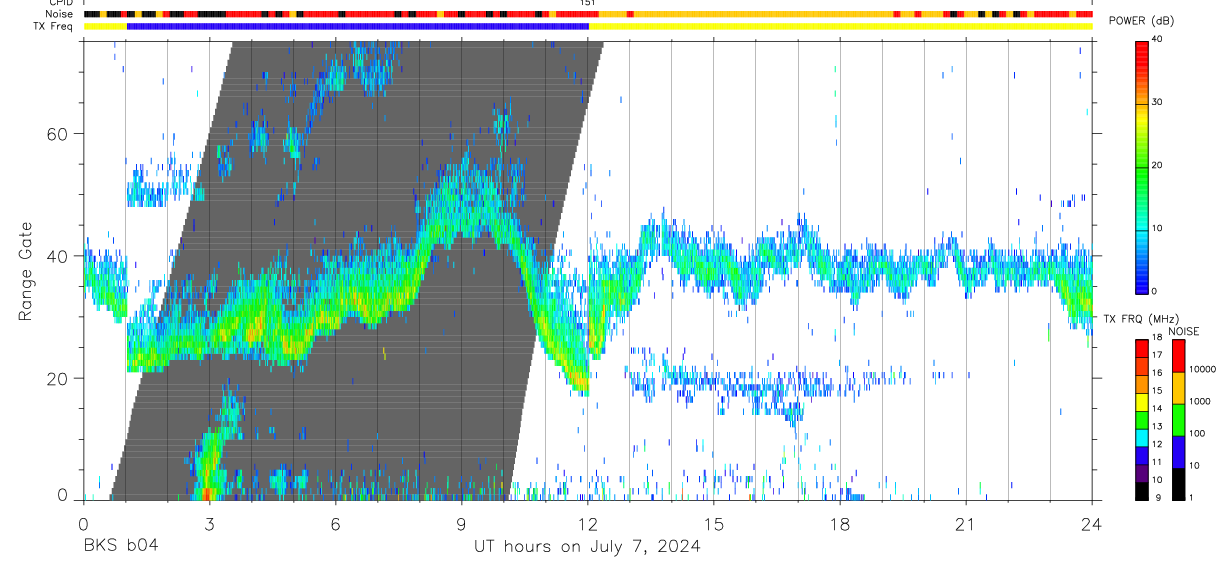Click the '18' hour tick on time axis
This screenshot has width=1228, height=567.
(x=839, y=524)
